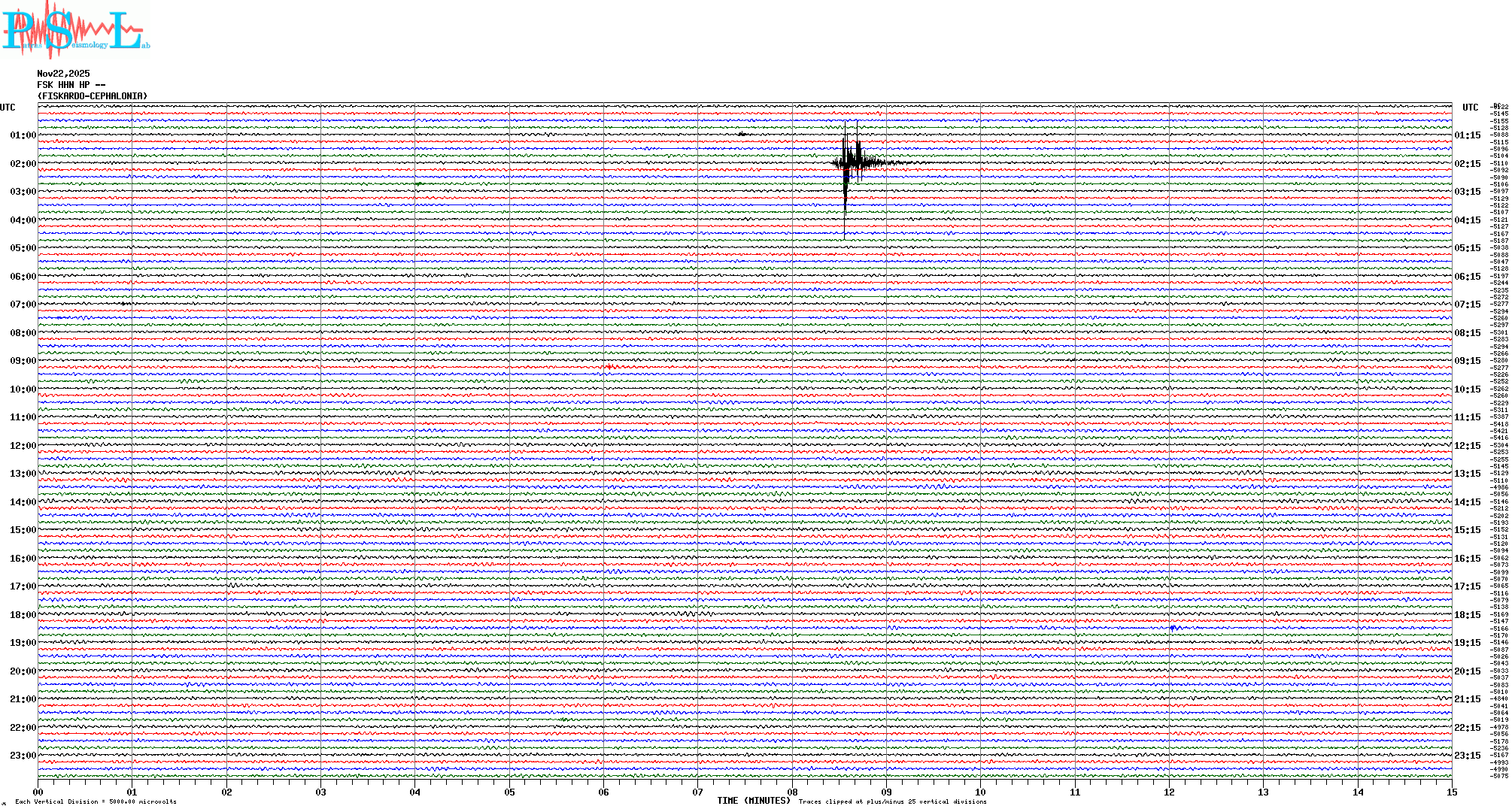
Task: Select the 02:00 hour label on left
Action: click(23, 164)
